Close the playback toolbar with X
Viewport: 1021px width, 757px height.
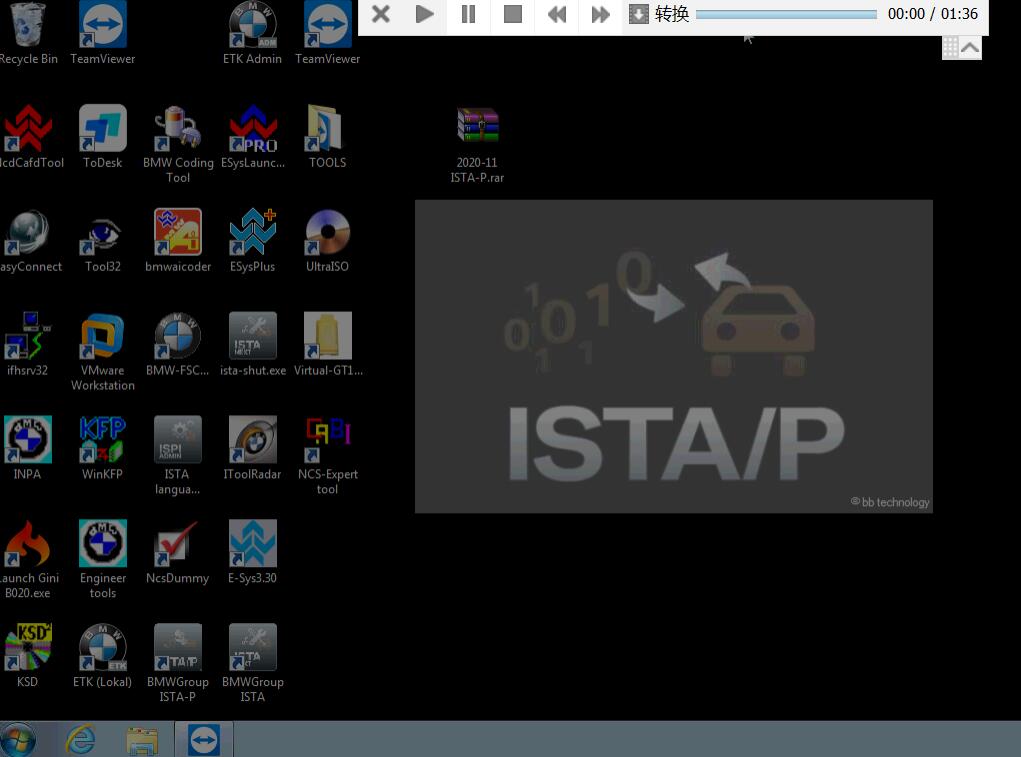tap(380, 14)
